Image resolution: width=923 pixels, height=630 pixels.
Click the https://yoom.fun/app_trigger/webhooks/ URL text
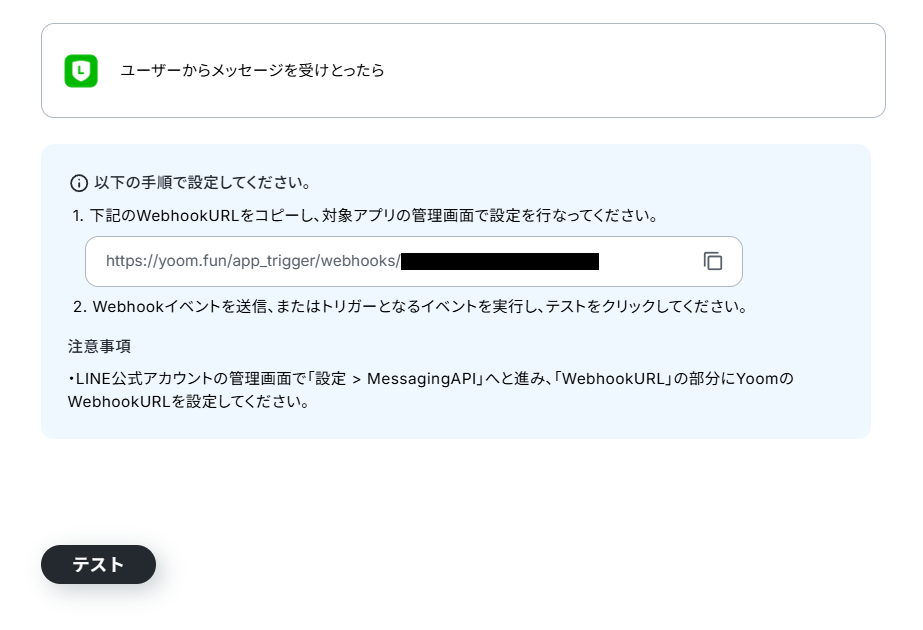pyautogui.click(x=253, y=261)
